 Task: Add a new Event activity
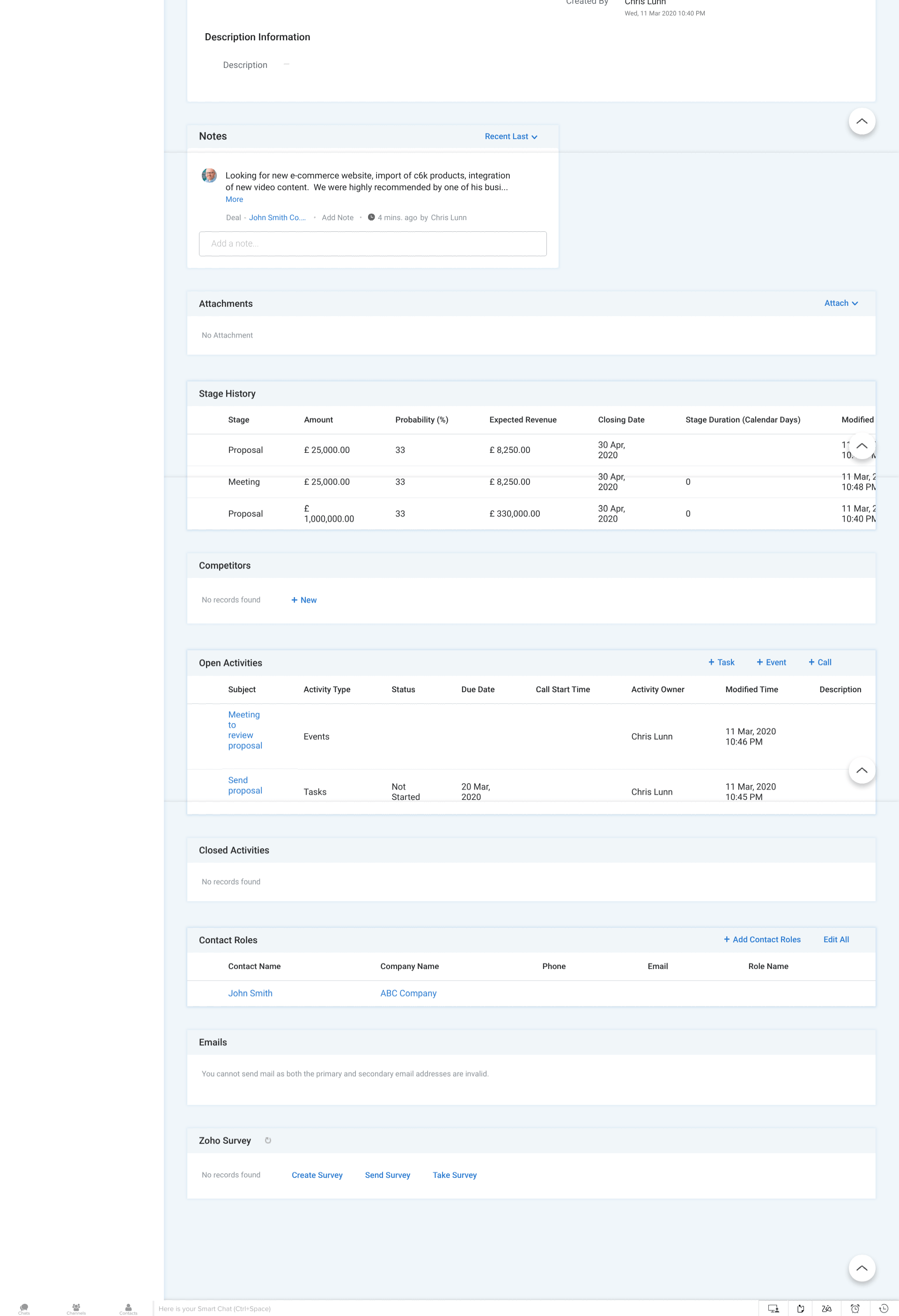click(x=771, y=662)
